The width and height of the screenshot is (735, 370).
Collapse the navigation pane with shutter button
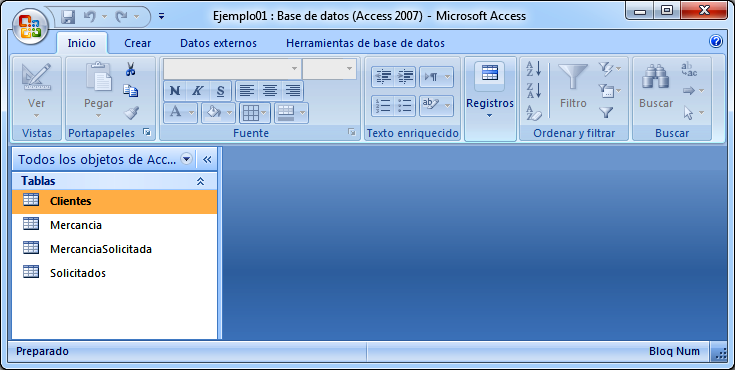tap(207, 160)
